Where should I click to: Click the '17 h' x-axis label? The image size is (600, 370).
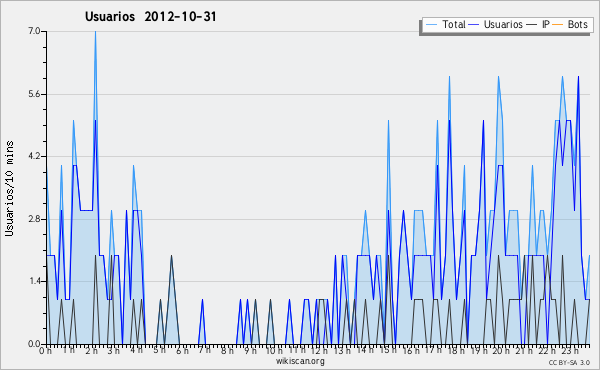[433, 351]
